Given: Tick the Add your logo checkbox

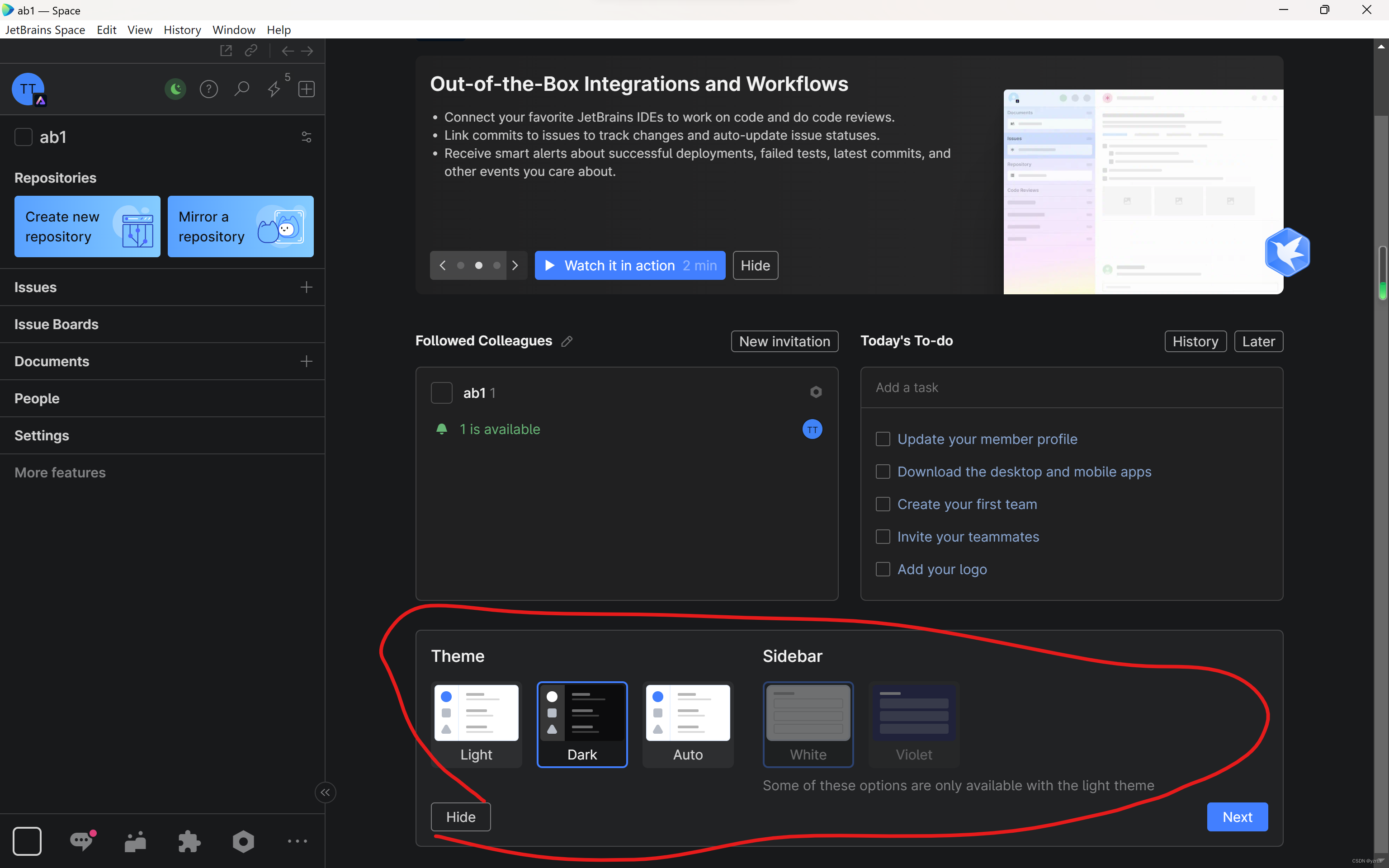Looking at the screenshot, I should 883,570.
